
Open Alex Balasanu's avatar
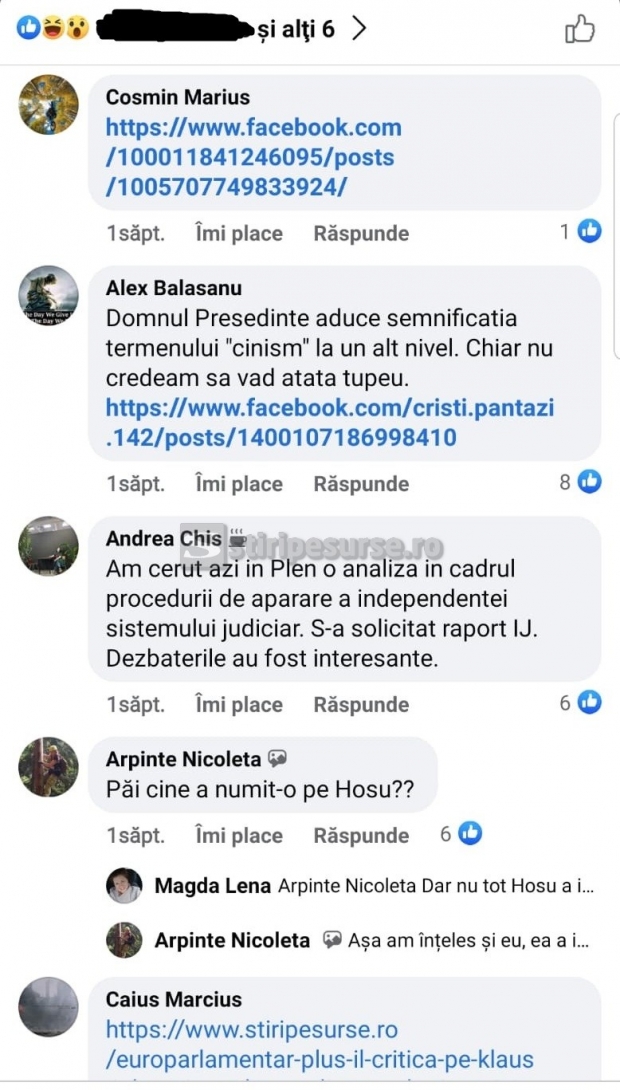click(x=48, y=295)
